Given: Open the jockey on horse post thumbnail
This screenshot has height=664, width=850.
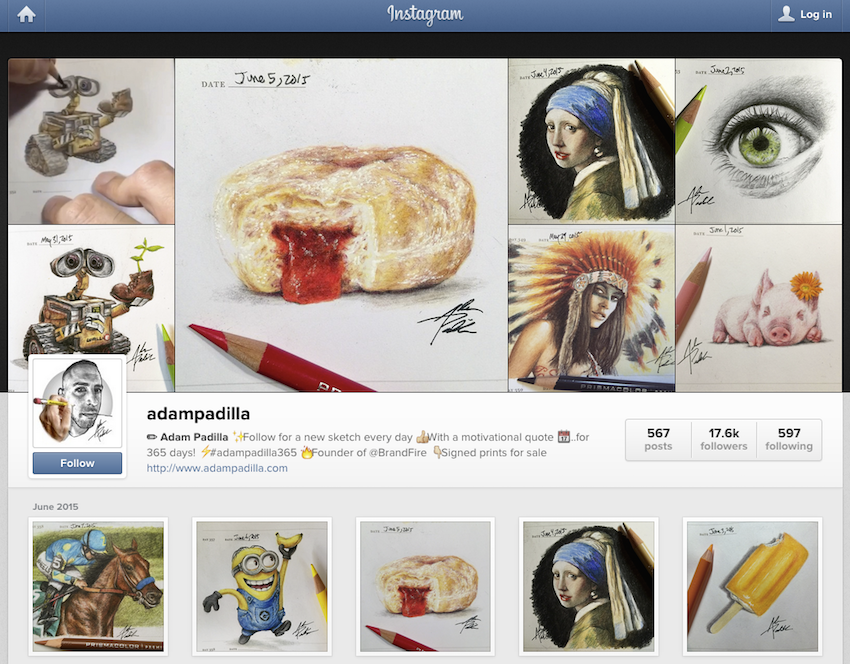Looking at the screenshot, I should [x=98, y=586].
